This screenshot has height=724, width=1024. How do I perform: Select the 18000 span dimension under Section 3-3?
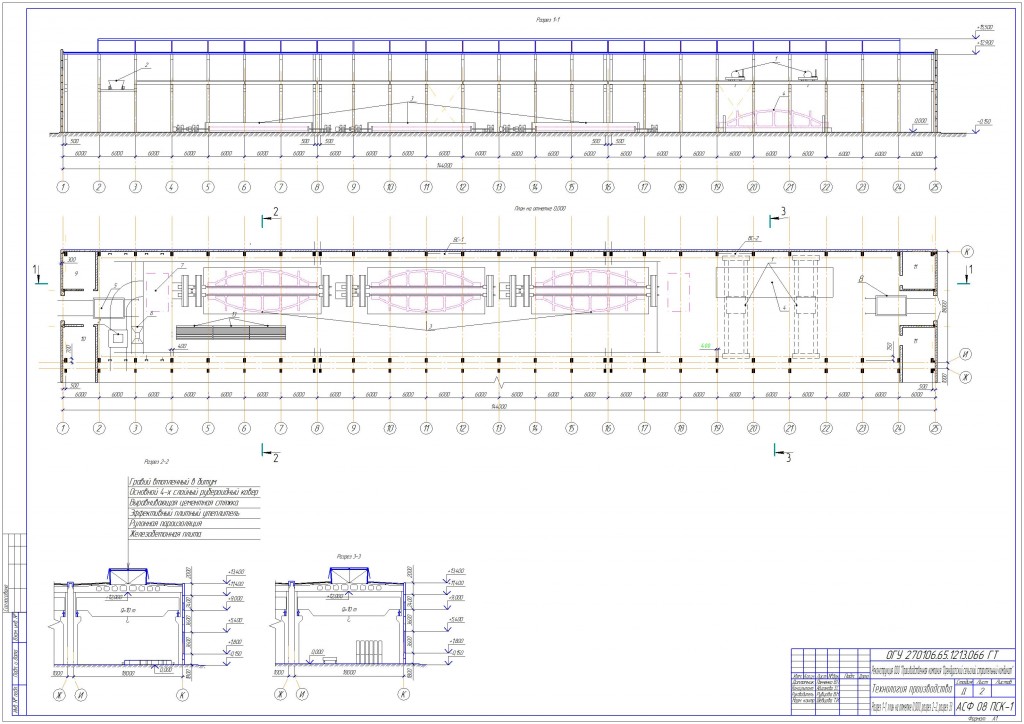pos(350,672)
